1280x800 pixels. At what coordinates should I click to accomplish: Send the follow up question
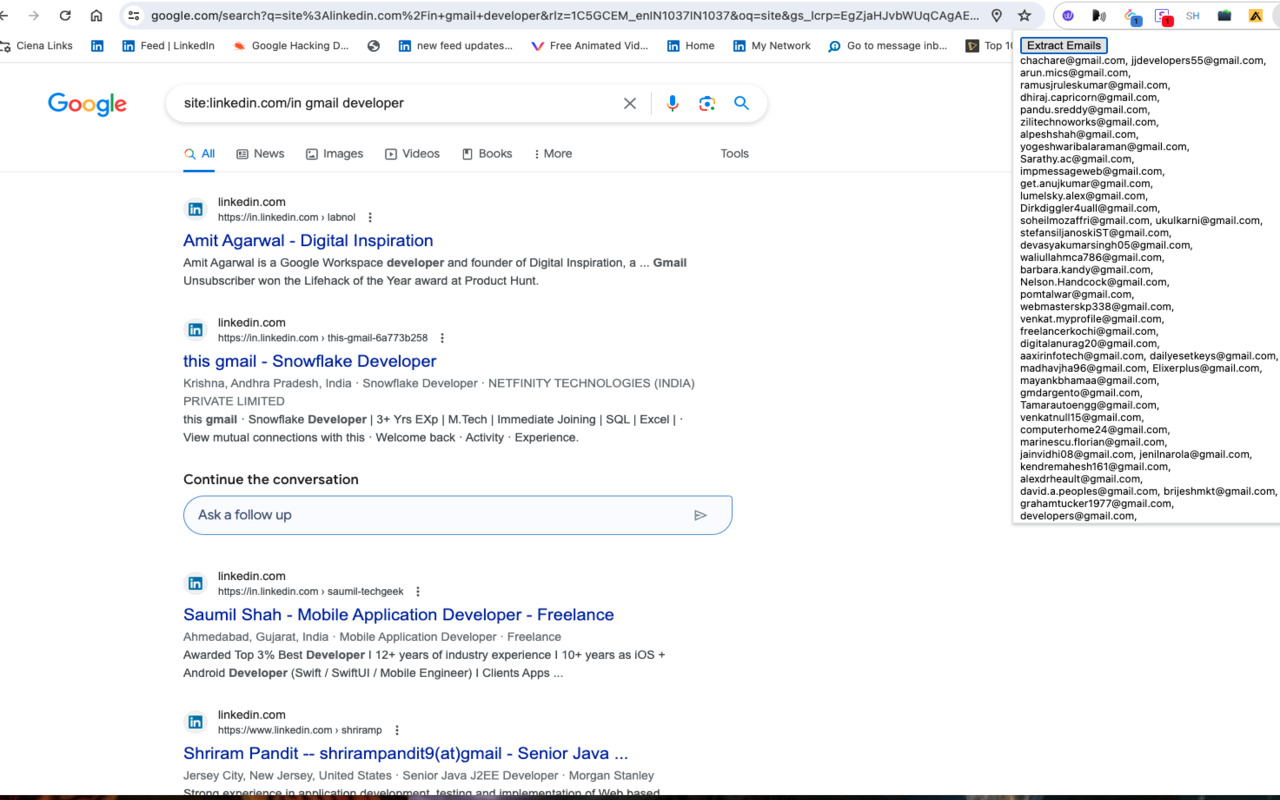pyautogui.click(x=700, y=515)
